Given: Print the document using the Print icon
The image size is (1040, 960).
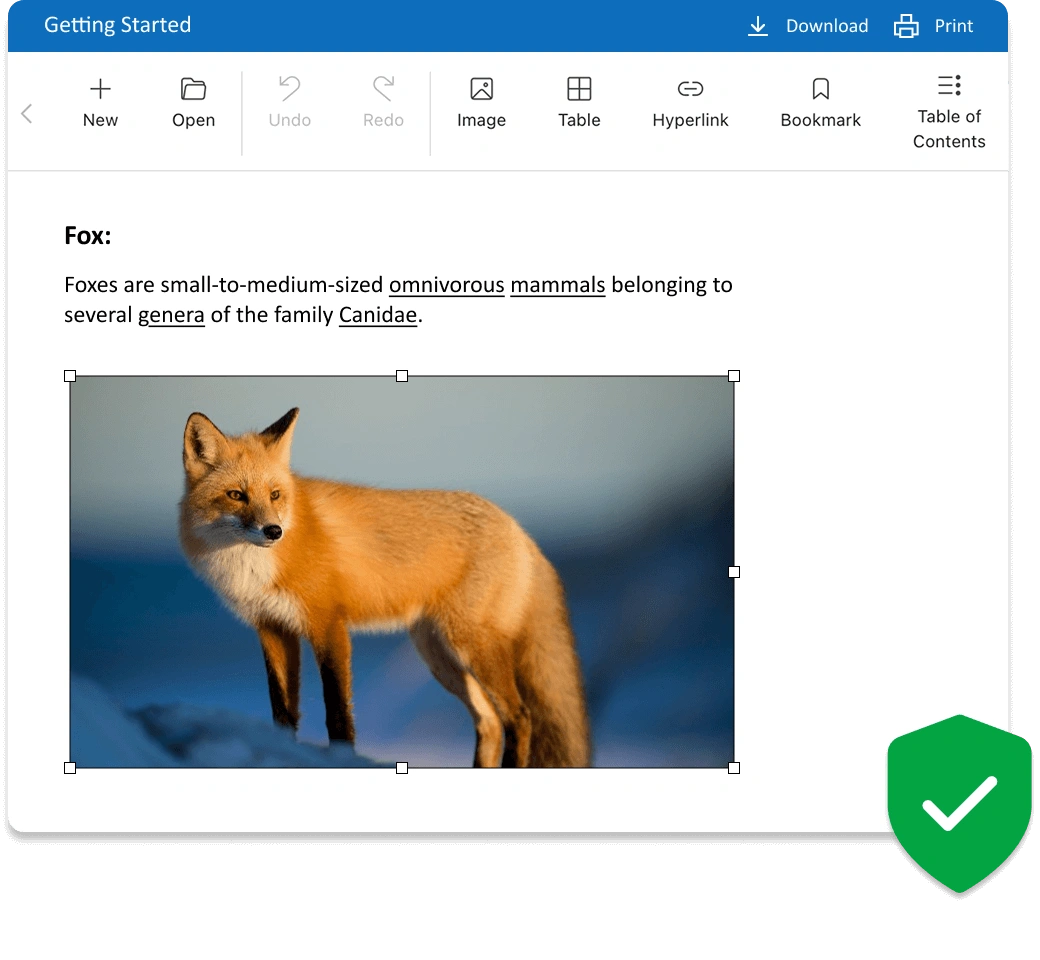Looking at the screenshot, I should coord(906,26).
